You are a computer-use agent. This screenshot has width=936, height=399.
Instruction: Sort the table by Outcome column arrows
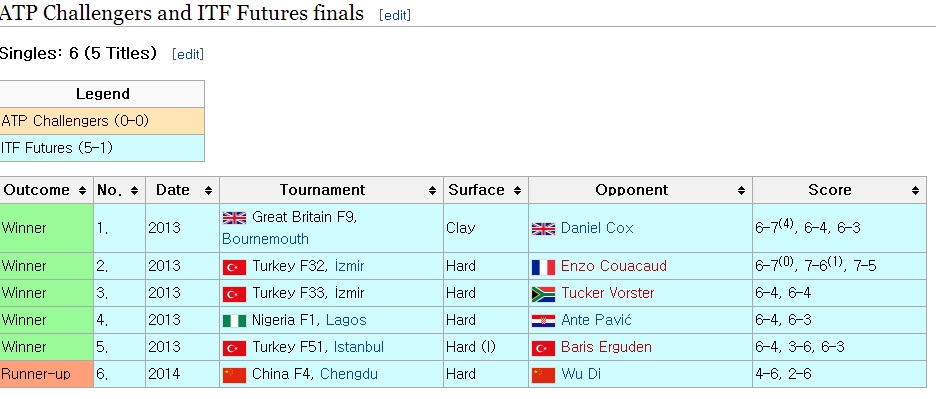(82, 191)
